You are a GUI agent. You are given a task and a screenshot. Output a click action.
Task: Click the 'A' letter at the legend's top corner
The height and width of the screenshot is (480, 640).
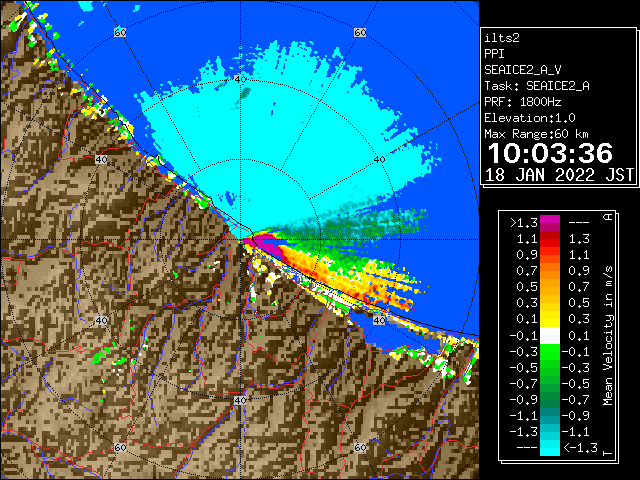(608, 217)
